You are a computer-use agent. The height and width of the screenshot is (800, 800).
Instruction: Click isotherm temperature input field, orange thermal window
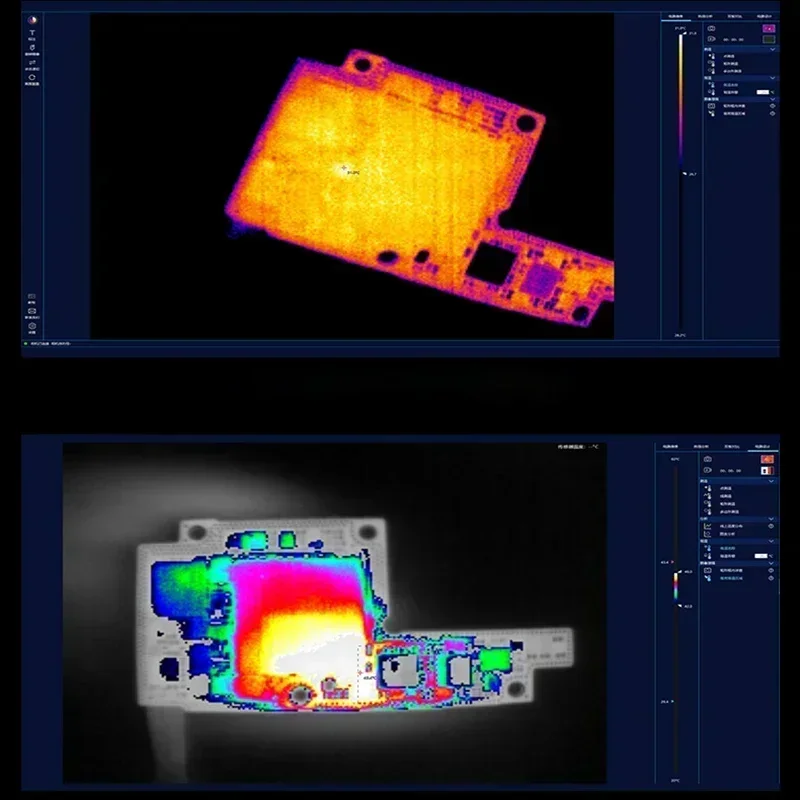click(763, 92)
